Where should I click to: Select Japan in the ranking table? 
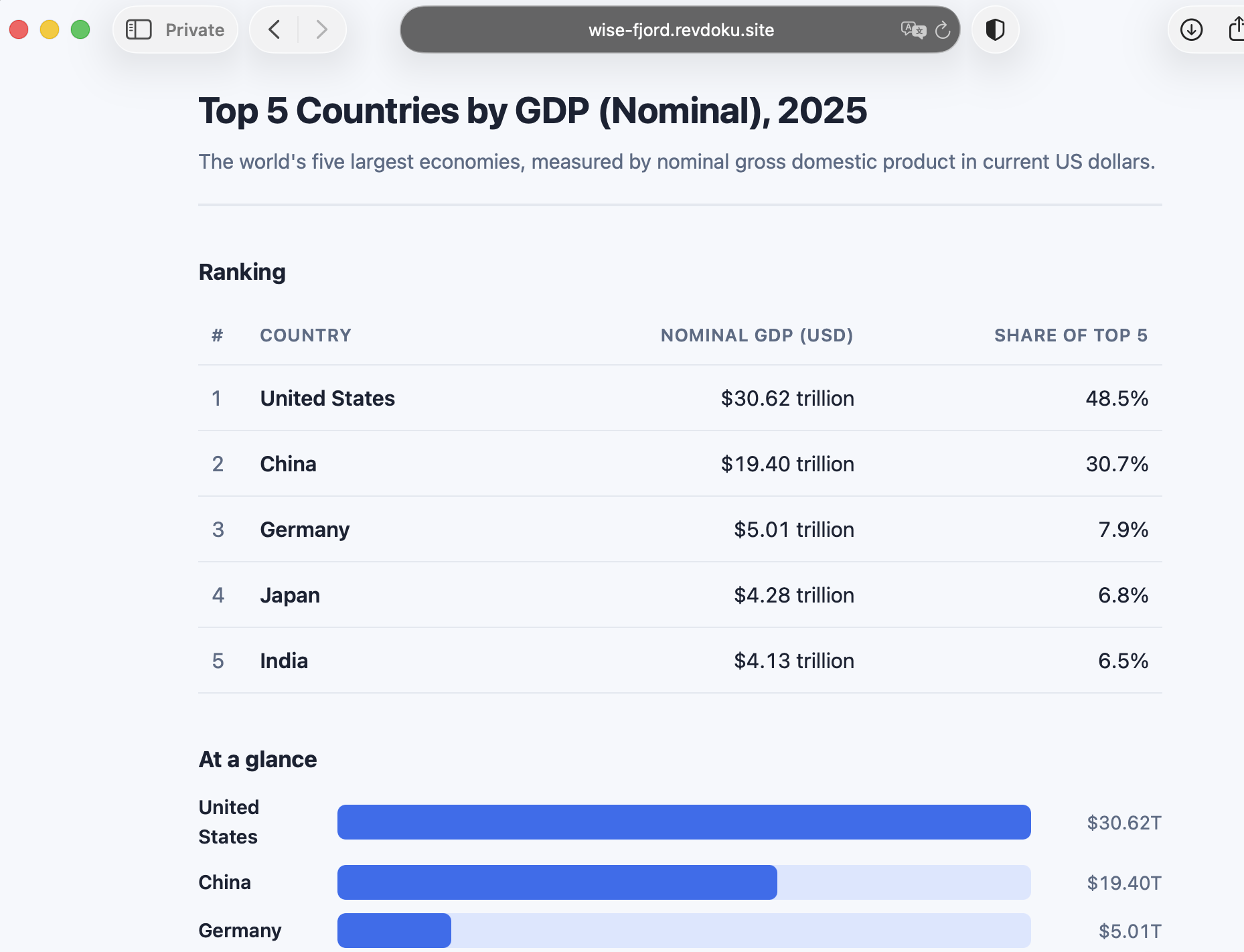point(290,595)
